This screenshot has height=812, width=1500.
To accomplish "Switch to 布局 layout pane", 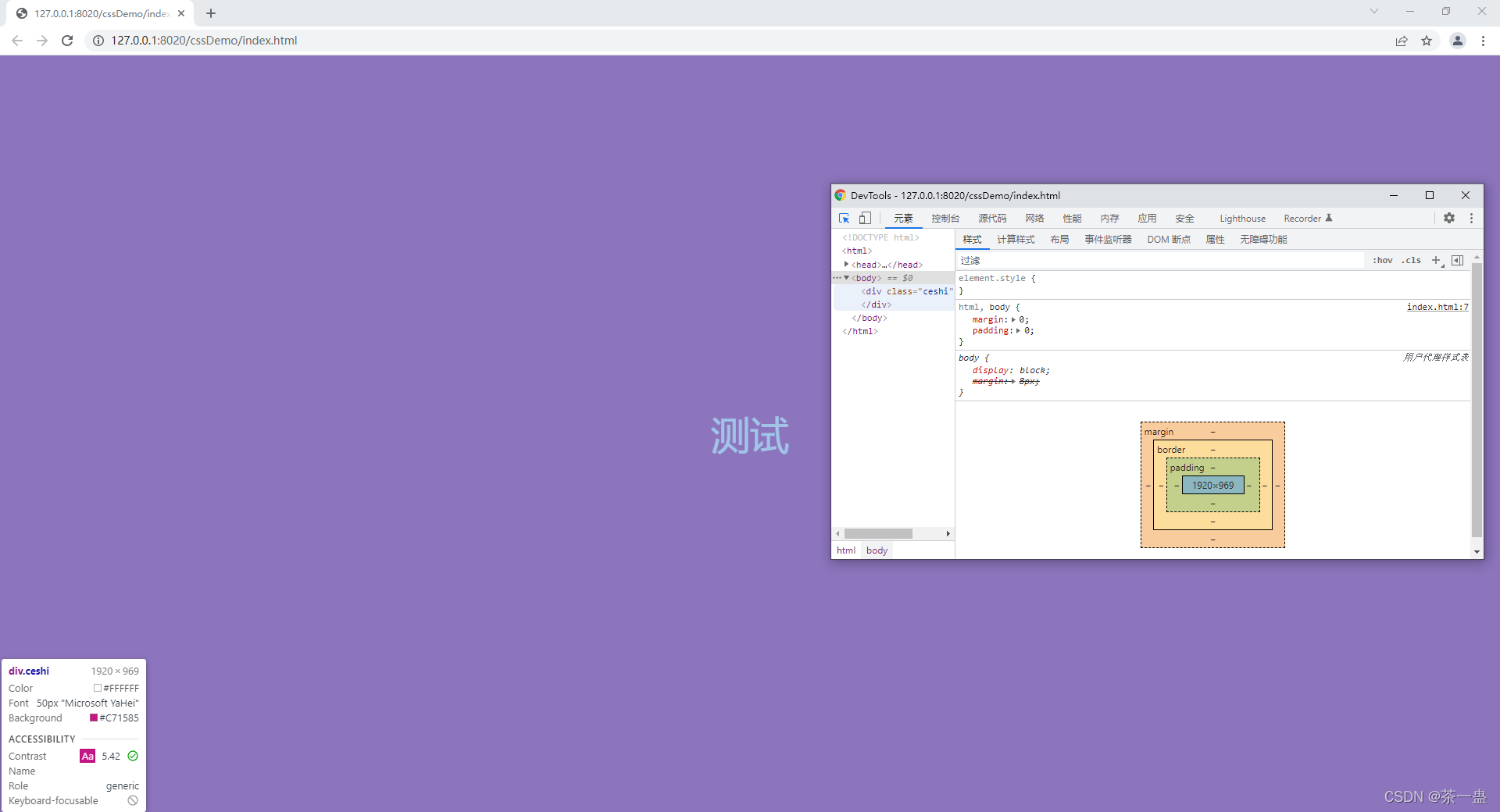I will click(1059, 240).
